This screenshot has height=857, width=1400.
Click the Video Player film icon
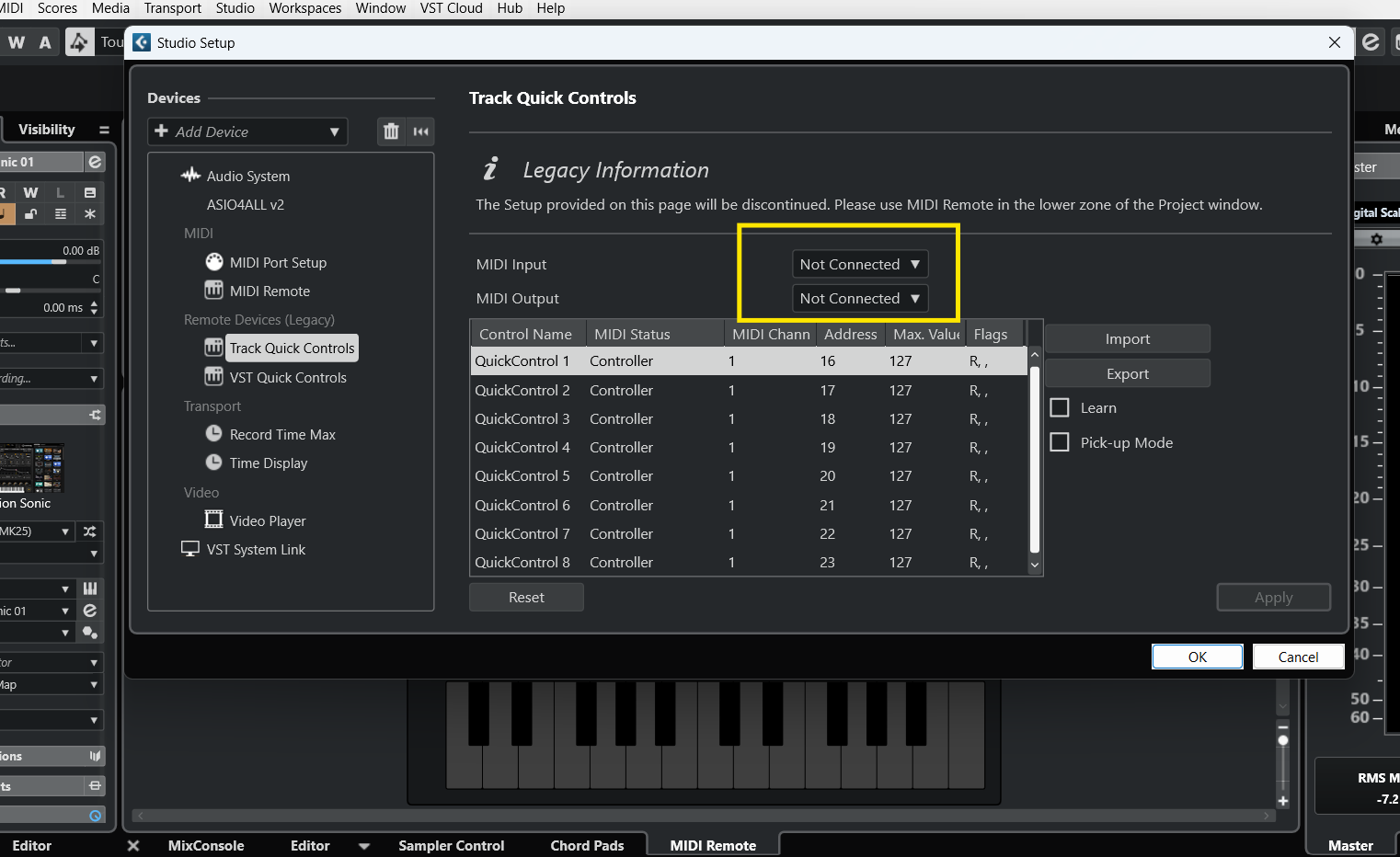click(x=214, y=520)
